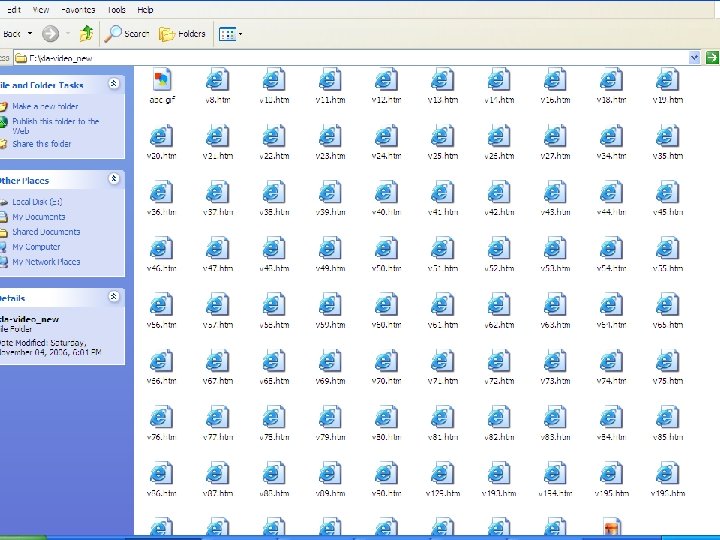Select the v85.htm file icon
Image resolution: width=720 pixels, height=540 pixels.
coord(668,418)
